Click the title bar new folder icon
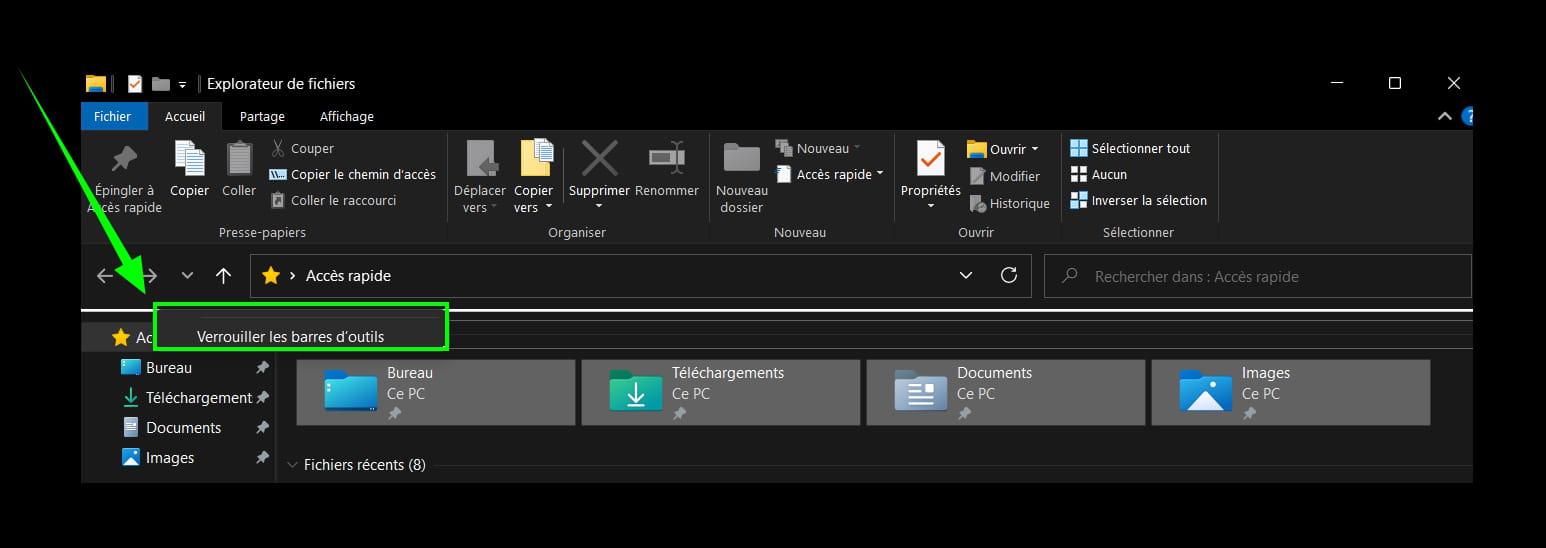Screen dimensions: 1546x548 click(161, 84)
